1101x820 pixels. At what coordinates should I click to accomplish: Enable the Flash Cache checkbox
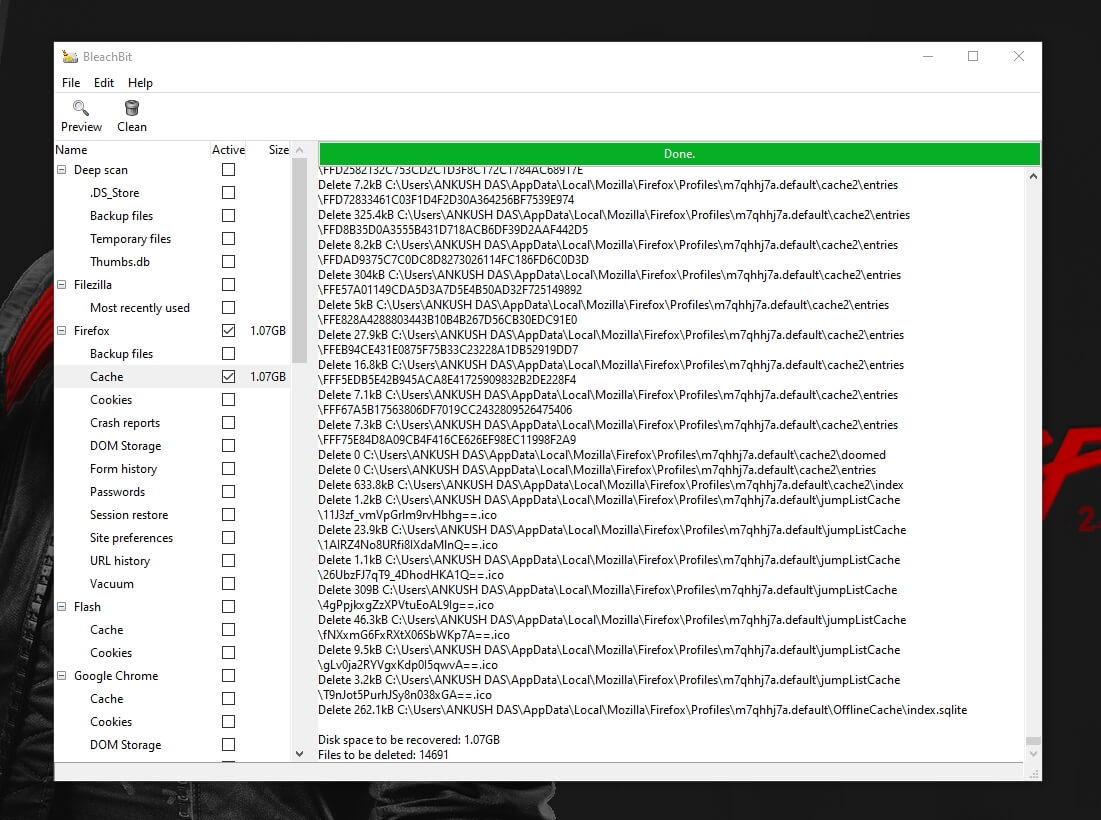tap(228, 630)
